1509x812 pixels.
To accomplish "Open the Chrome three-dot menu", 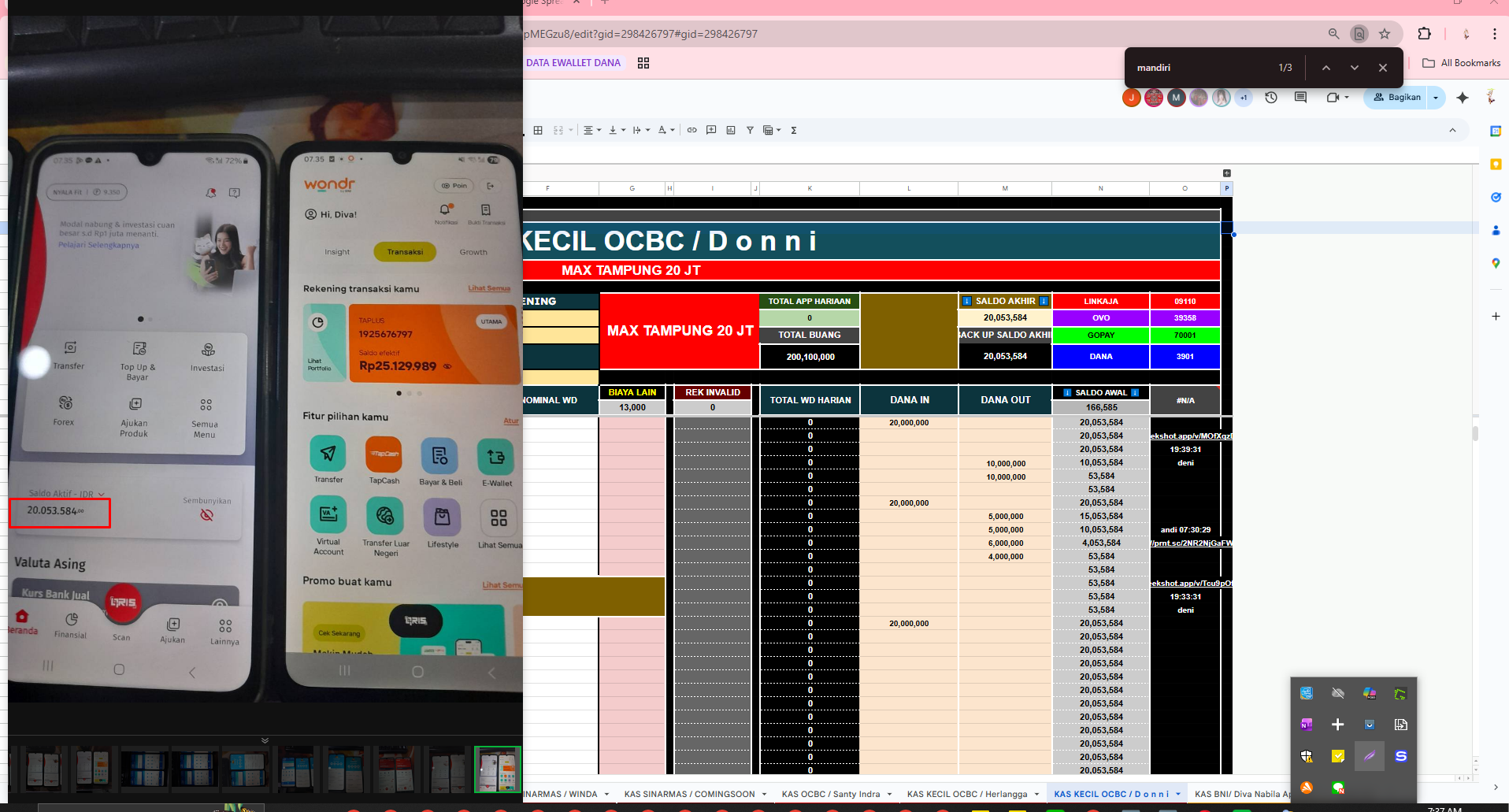I will tap(1494, 34).
